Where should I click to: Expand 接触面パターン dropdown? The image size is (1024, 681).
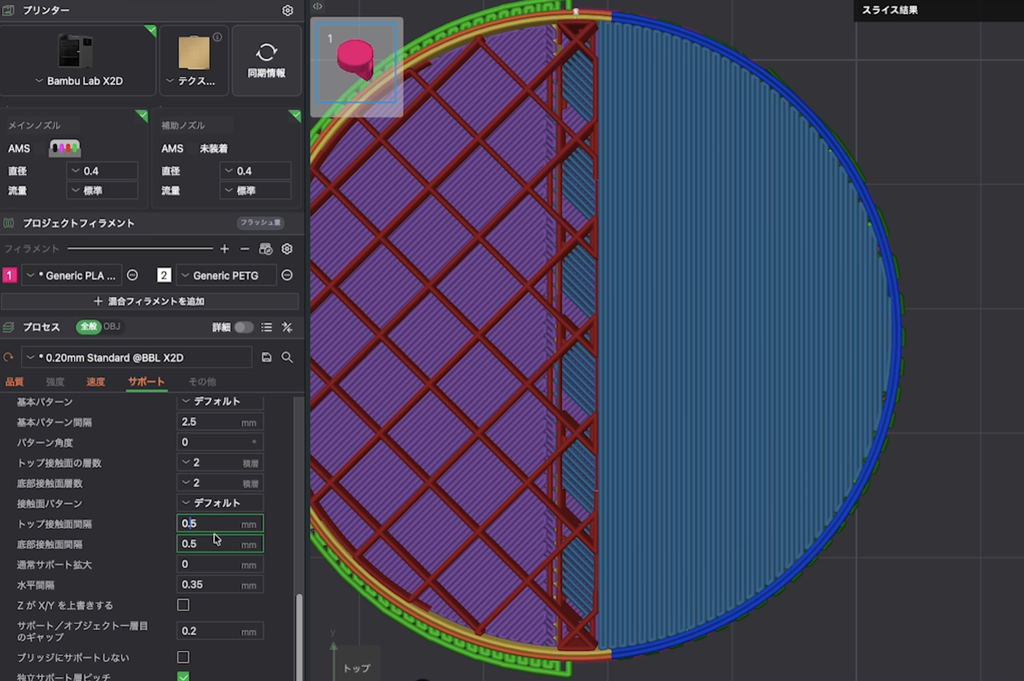(x=220, y=503)
